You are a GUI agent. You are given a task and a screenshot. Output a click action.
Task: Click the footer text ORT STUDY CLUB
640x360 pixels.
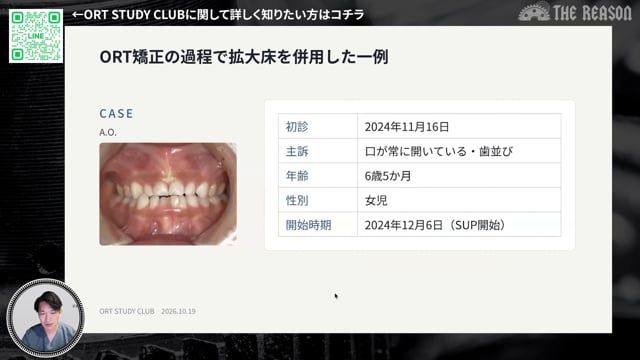coord(127,311)
